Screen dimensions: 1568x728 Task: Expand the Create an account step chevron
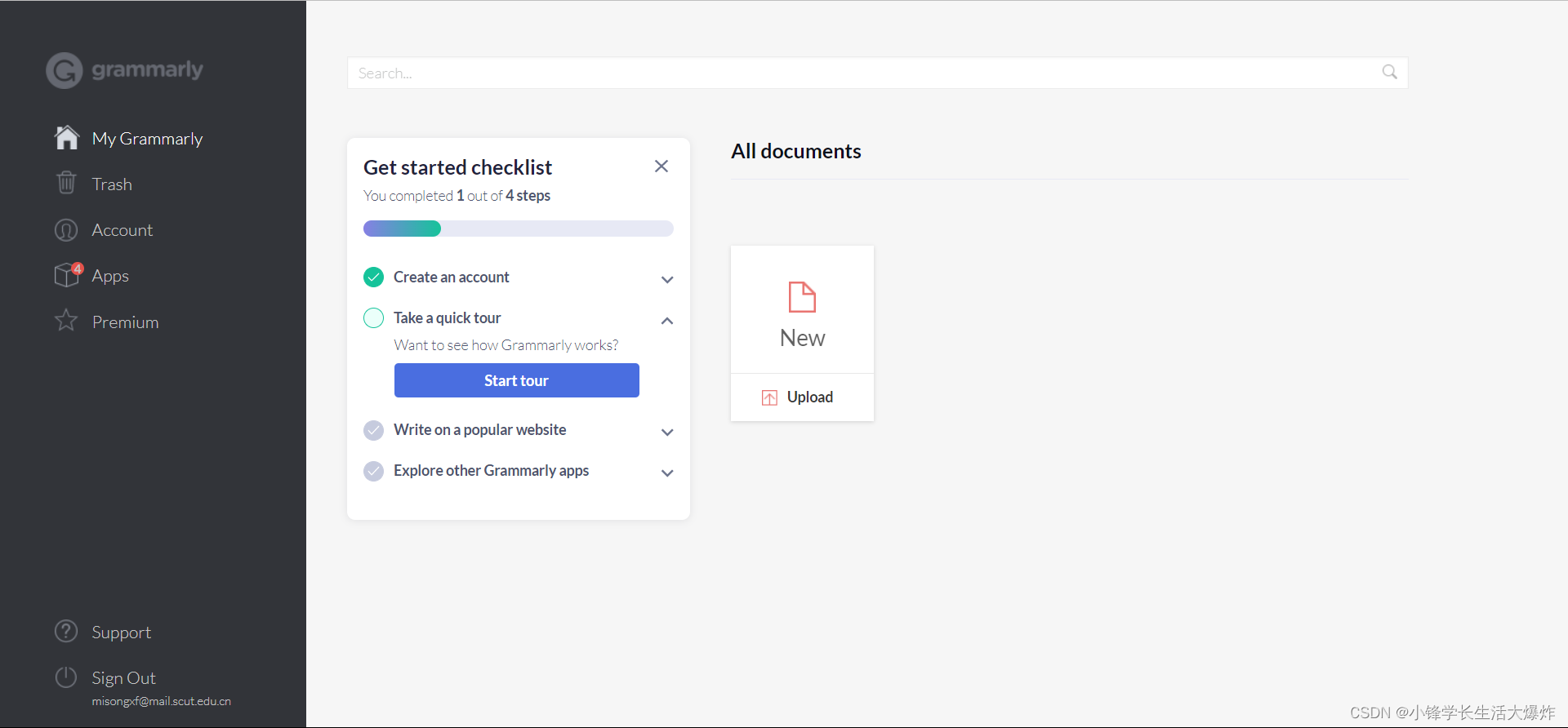coord(667,280)
